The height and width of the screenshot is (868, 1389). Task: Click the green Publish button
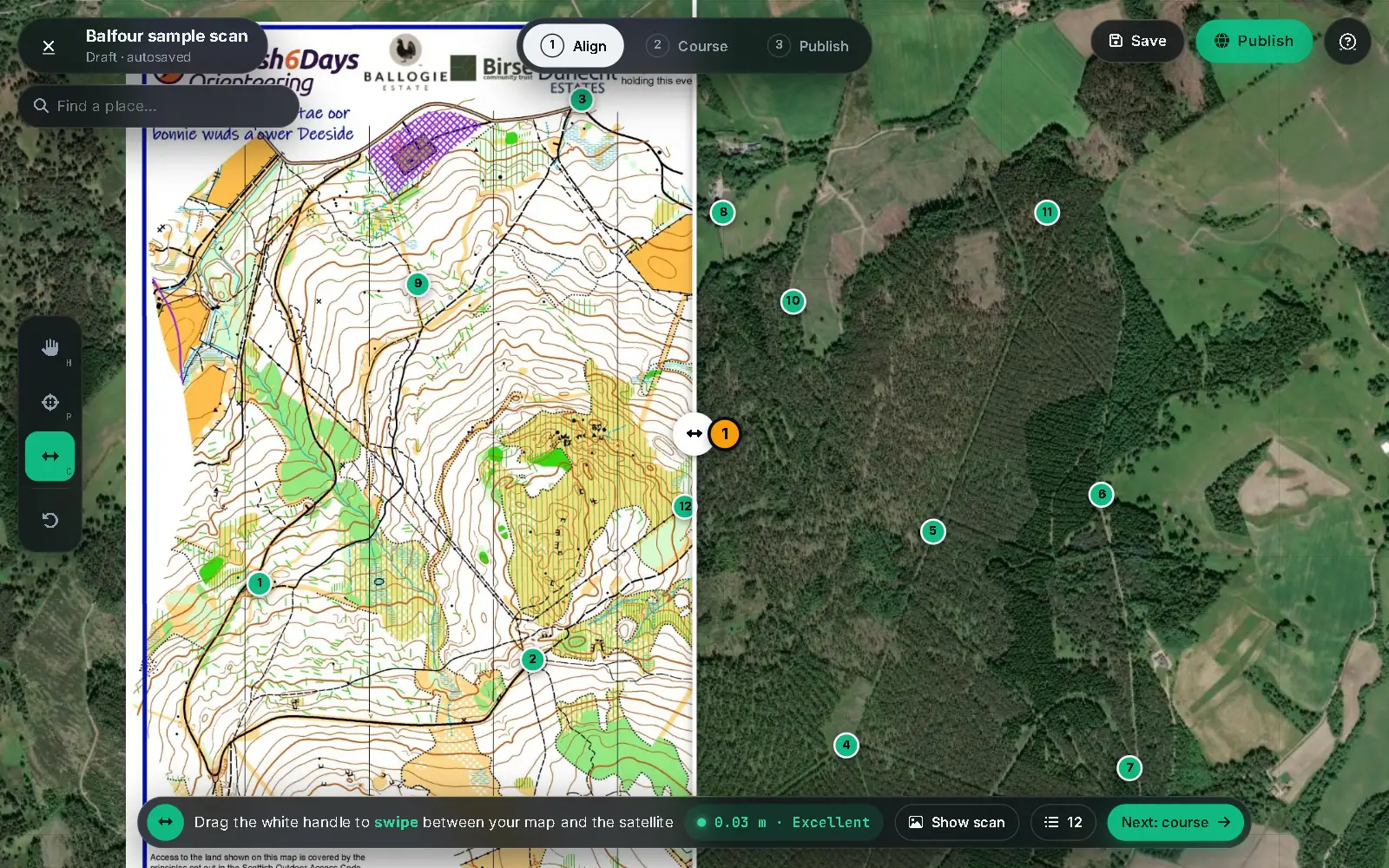pyautogui.click(x=1254, y=41)
